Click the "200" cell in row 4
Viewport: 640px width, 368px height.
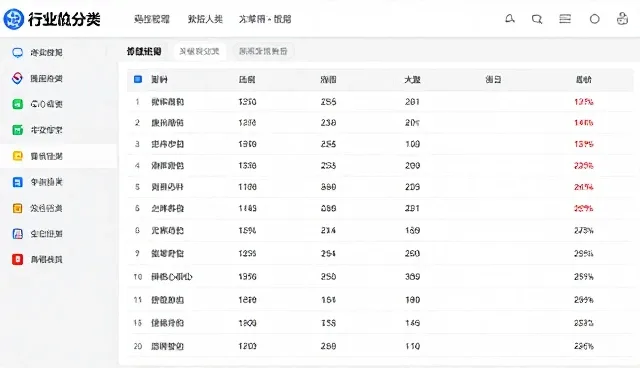(x=412, y=166)
